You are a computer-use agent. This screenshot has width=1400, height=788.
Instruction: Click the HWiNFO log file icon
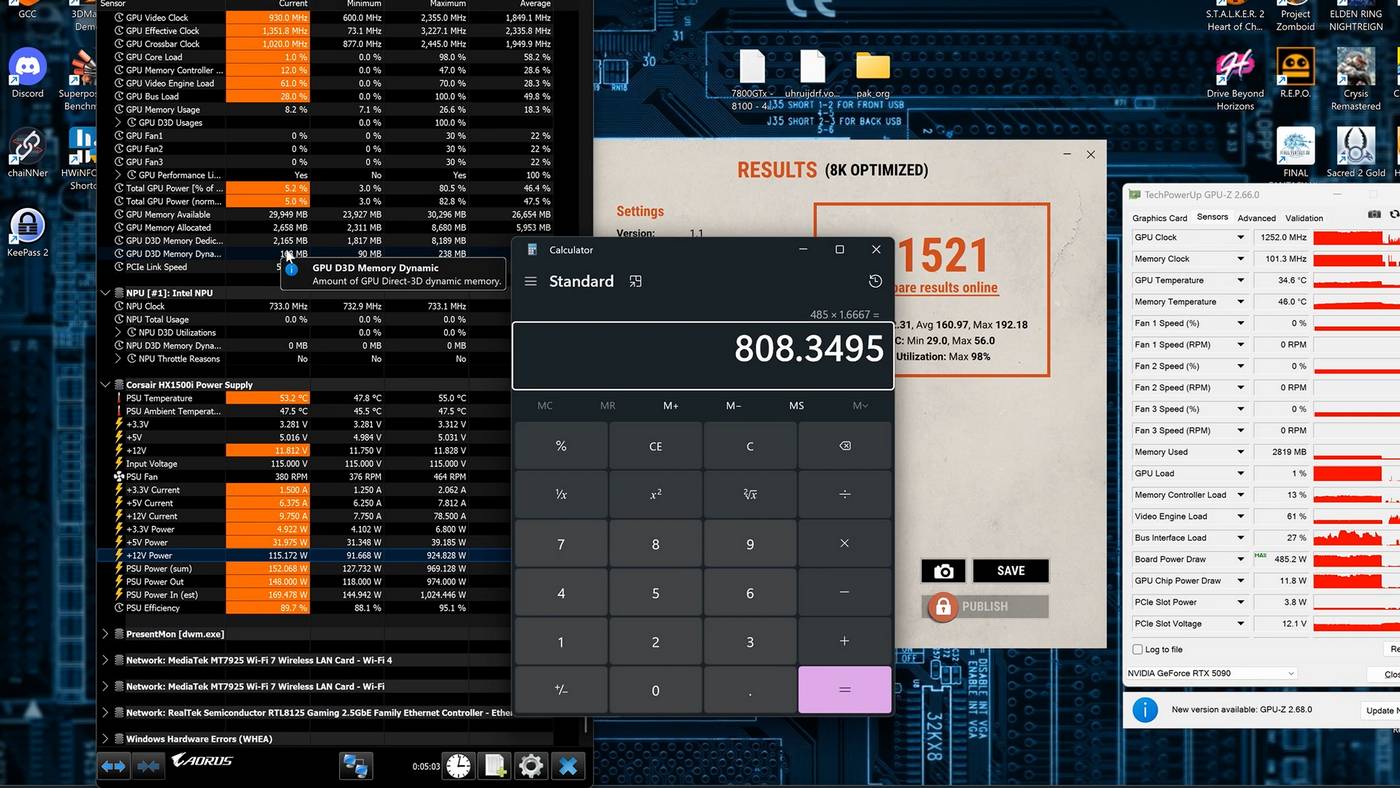(x=495, y=766)
